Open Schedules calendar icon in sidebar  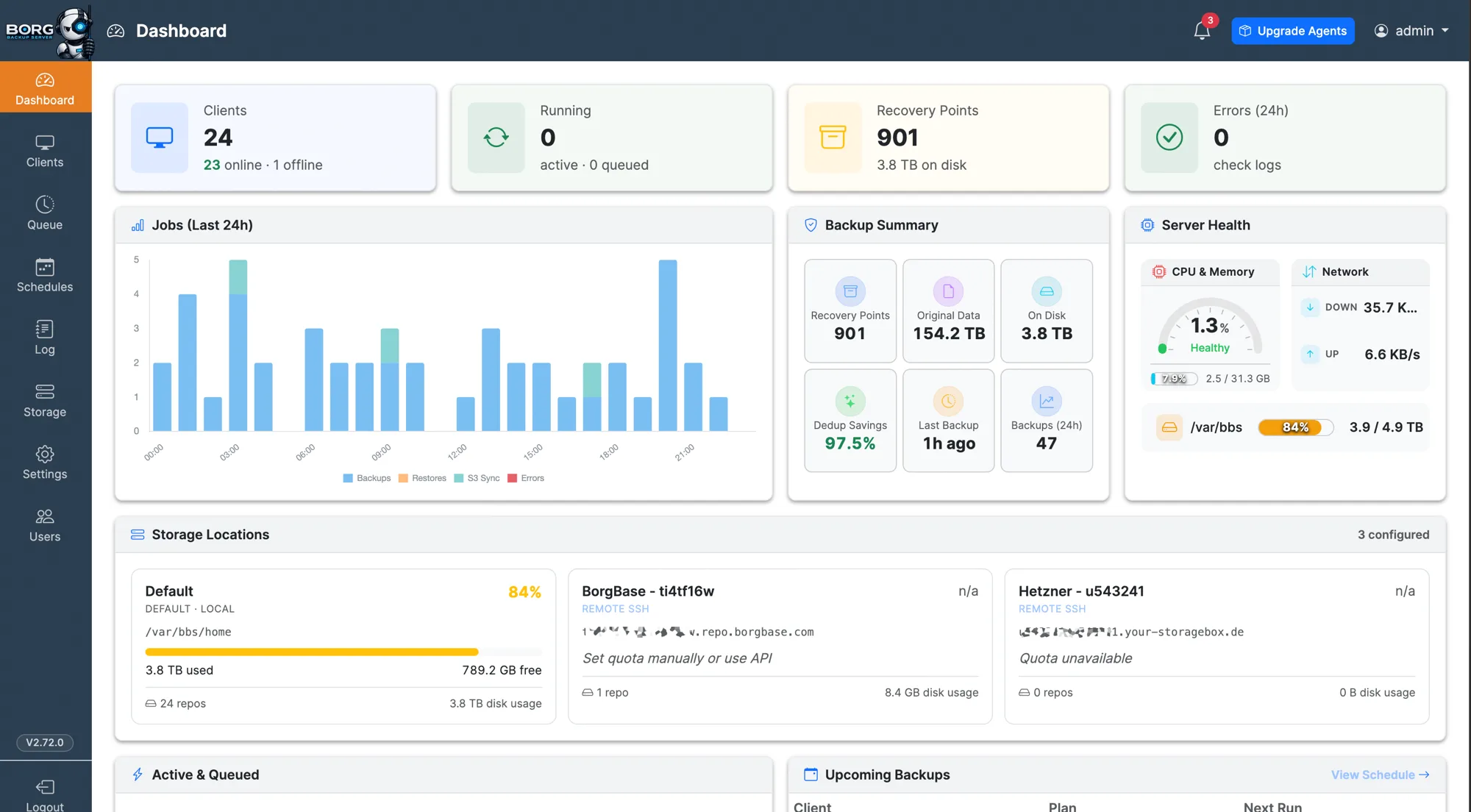[45, 266]
